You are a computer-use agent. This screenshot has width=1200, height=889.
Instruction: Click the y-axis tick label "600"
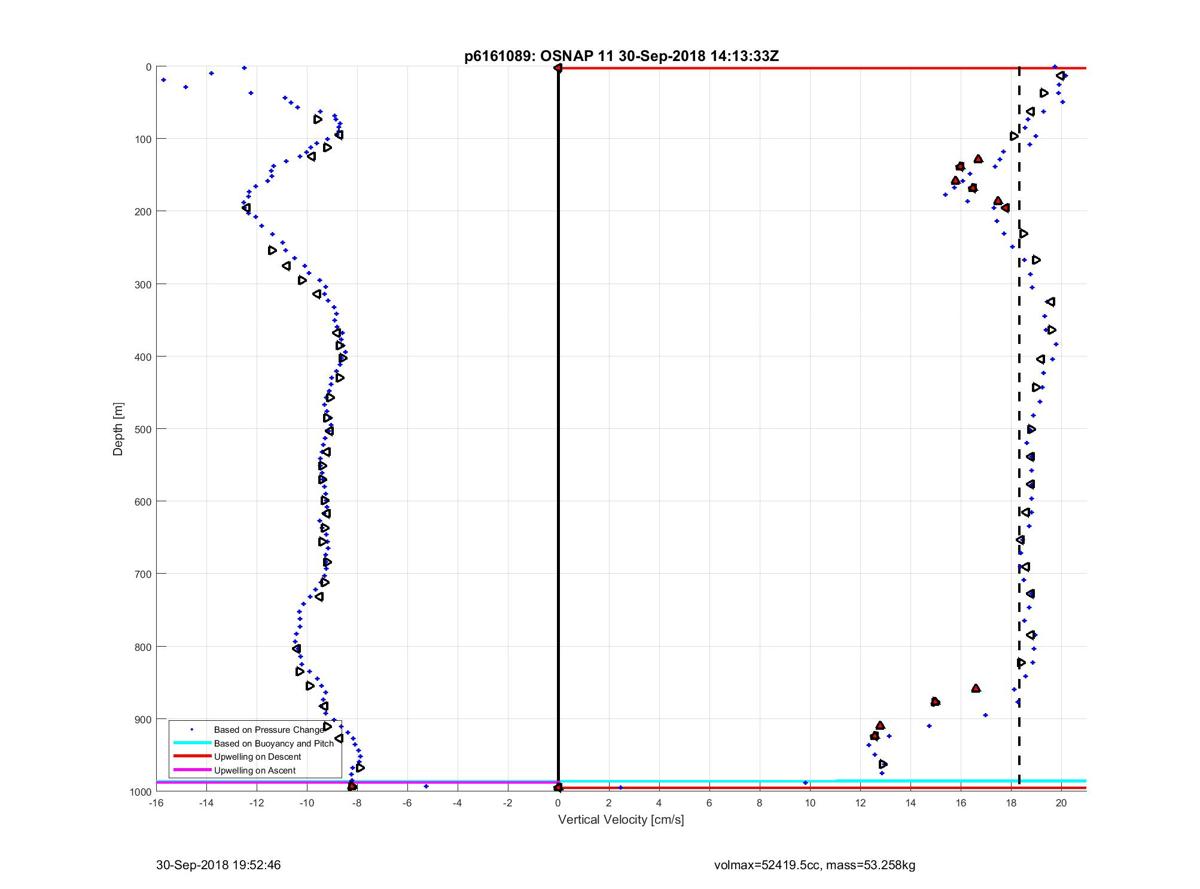click(142, 501)
